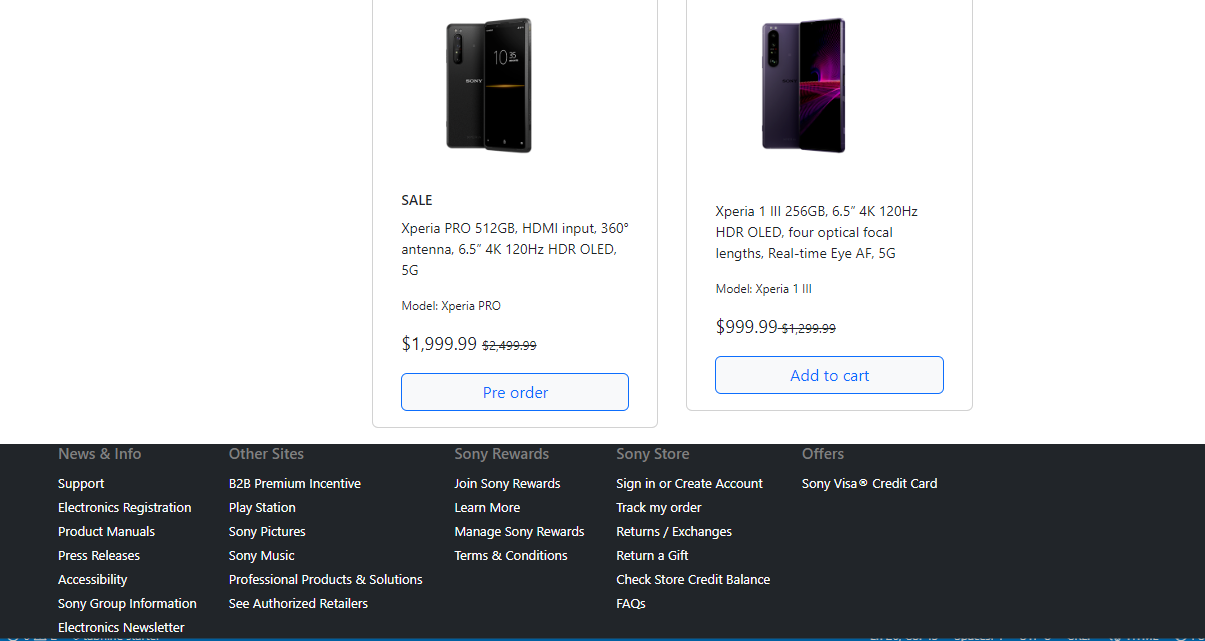Open the Support footer link
This screenshot has height=641, width=1205.
(81, 484)
